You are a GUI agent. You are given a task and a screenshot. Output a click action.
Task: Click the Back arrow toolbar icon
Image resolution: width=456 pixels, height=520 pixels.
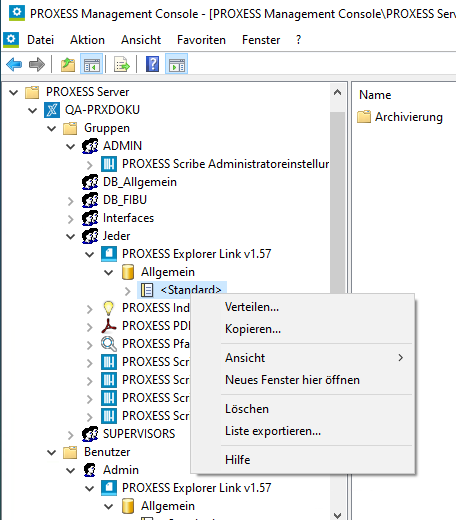pos(14,64)
